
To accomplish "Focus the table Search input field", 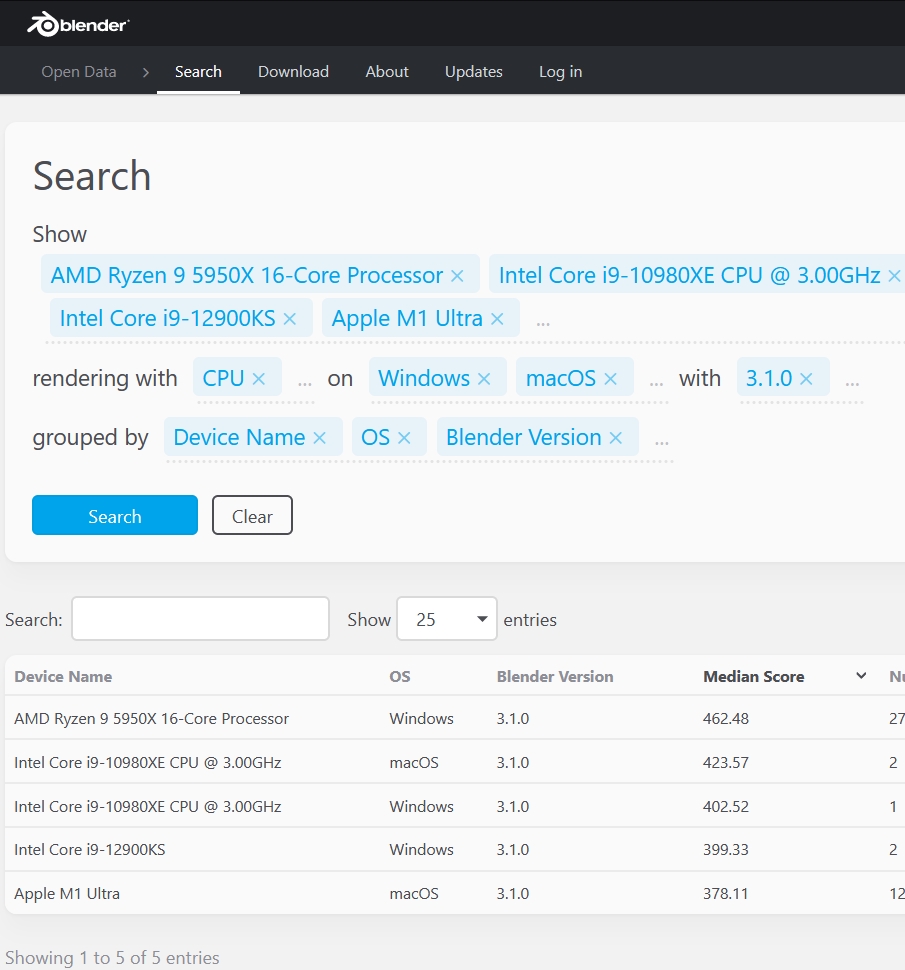I will coord(200,619).
